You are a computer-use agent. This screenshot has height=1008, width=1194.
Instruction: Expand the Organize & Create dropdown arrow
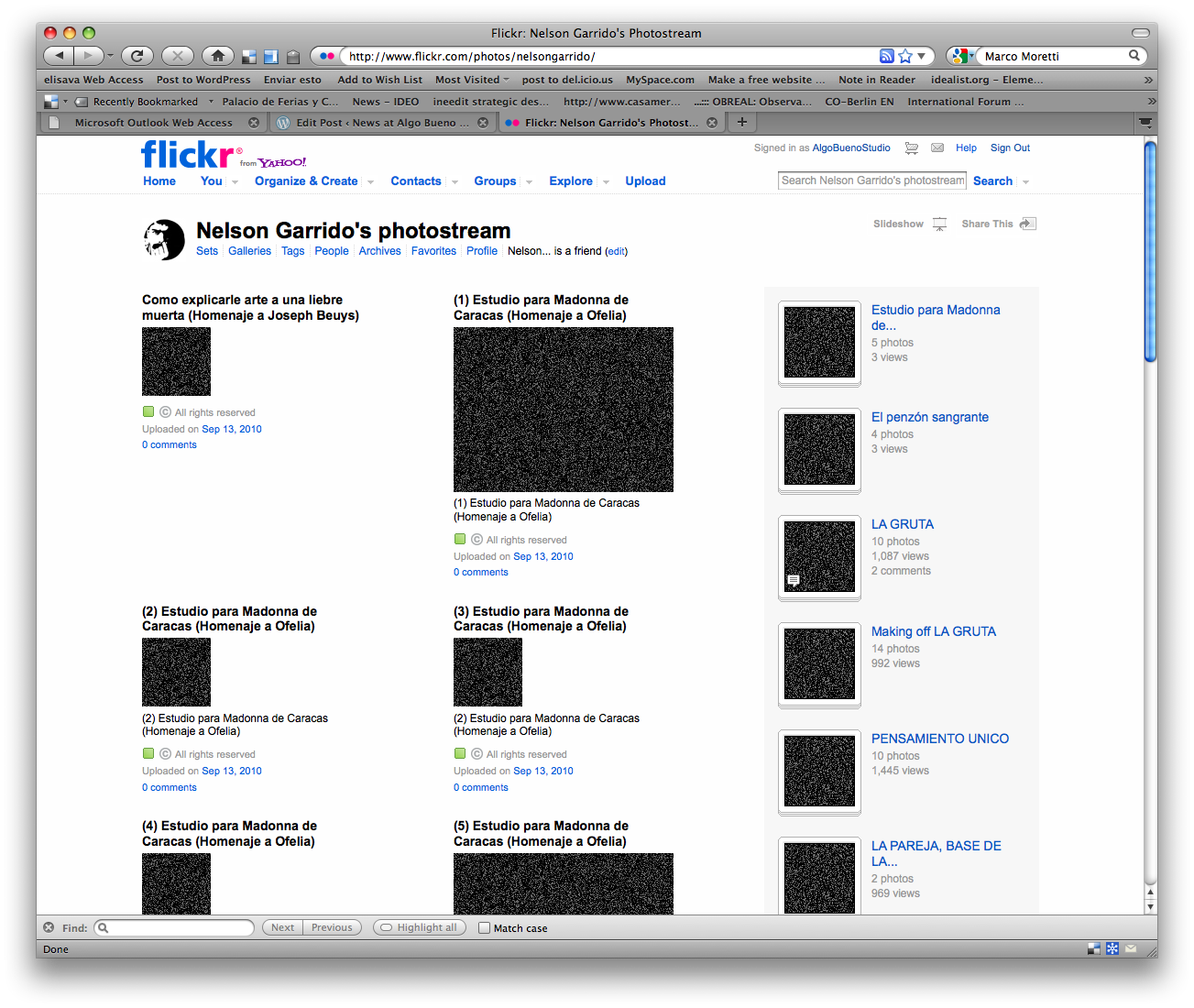[x=370, y=182]
